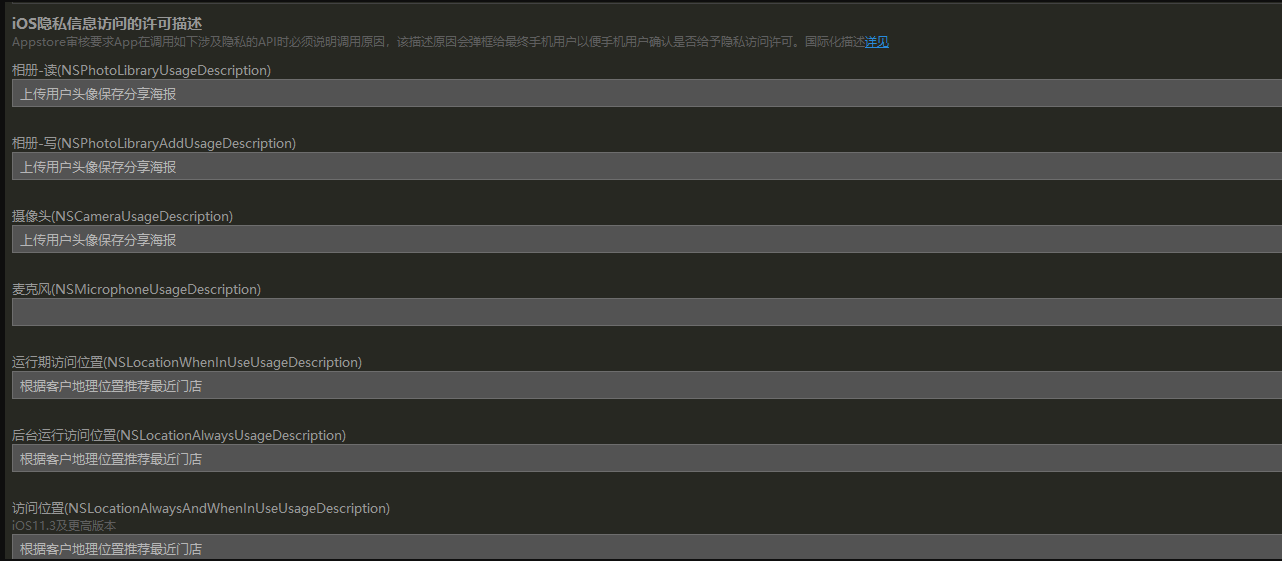This screenshot has height=561, width=1282.
Task: Click the 麦克风(NSMicrophoneUsageDescription) label
Action: pos(136,289)
